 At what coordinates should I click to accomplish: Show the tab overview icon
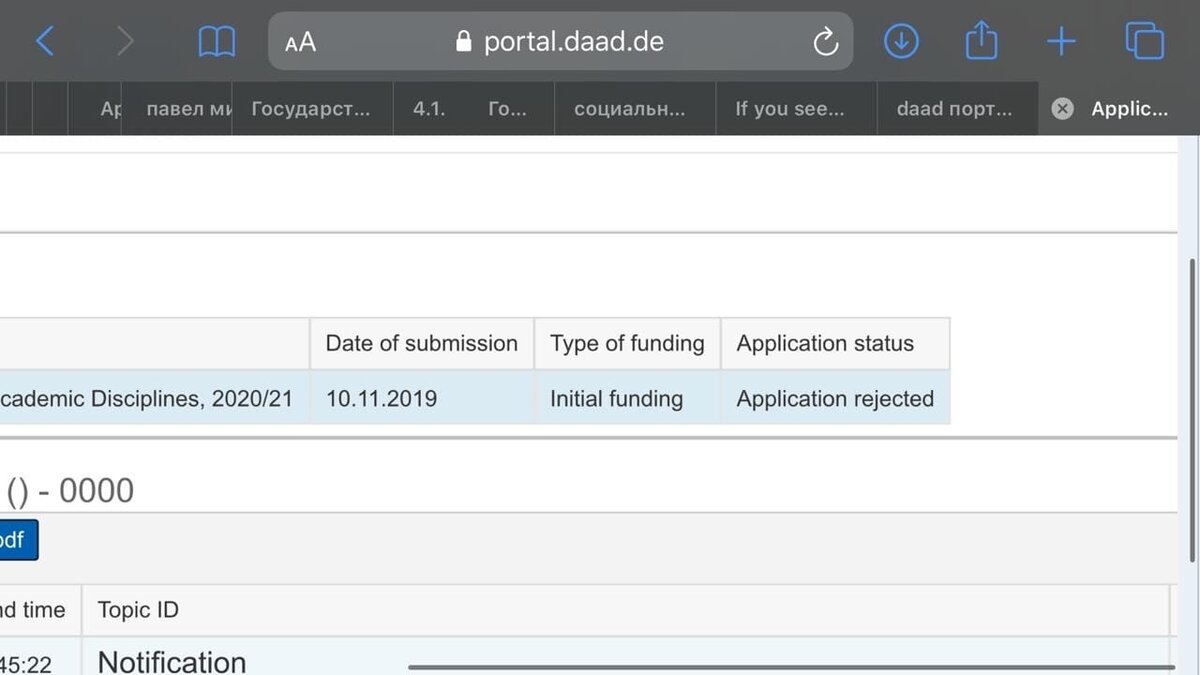coord(1144,41)
